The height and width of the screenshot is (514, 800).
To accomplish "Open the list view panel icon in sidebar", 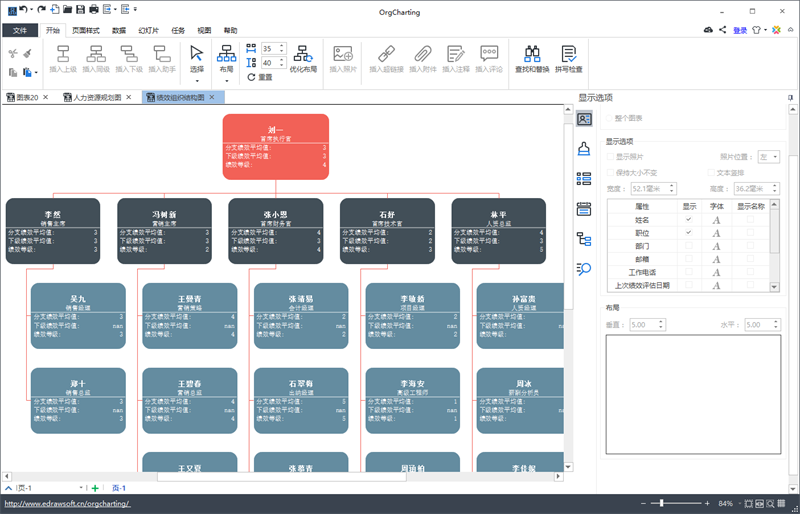I will [x=584, y=179].
